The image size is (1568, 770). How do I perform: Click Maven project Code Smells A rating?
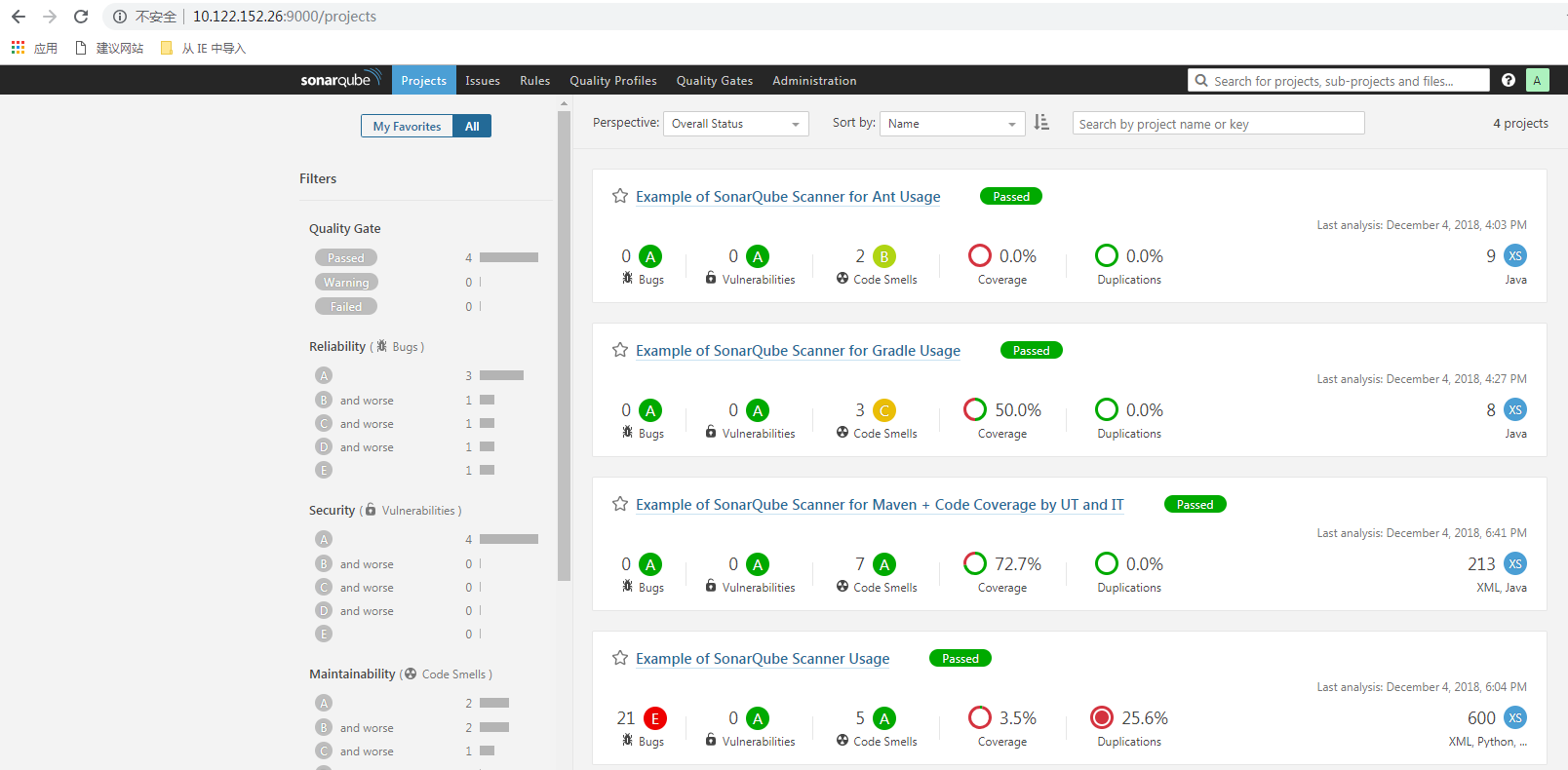pos(884,564)
